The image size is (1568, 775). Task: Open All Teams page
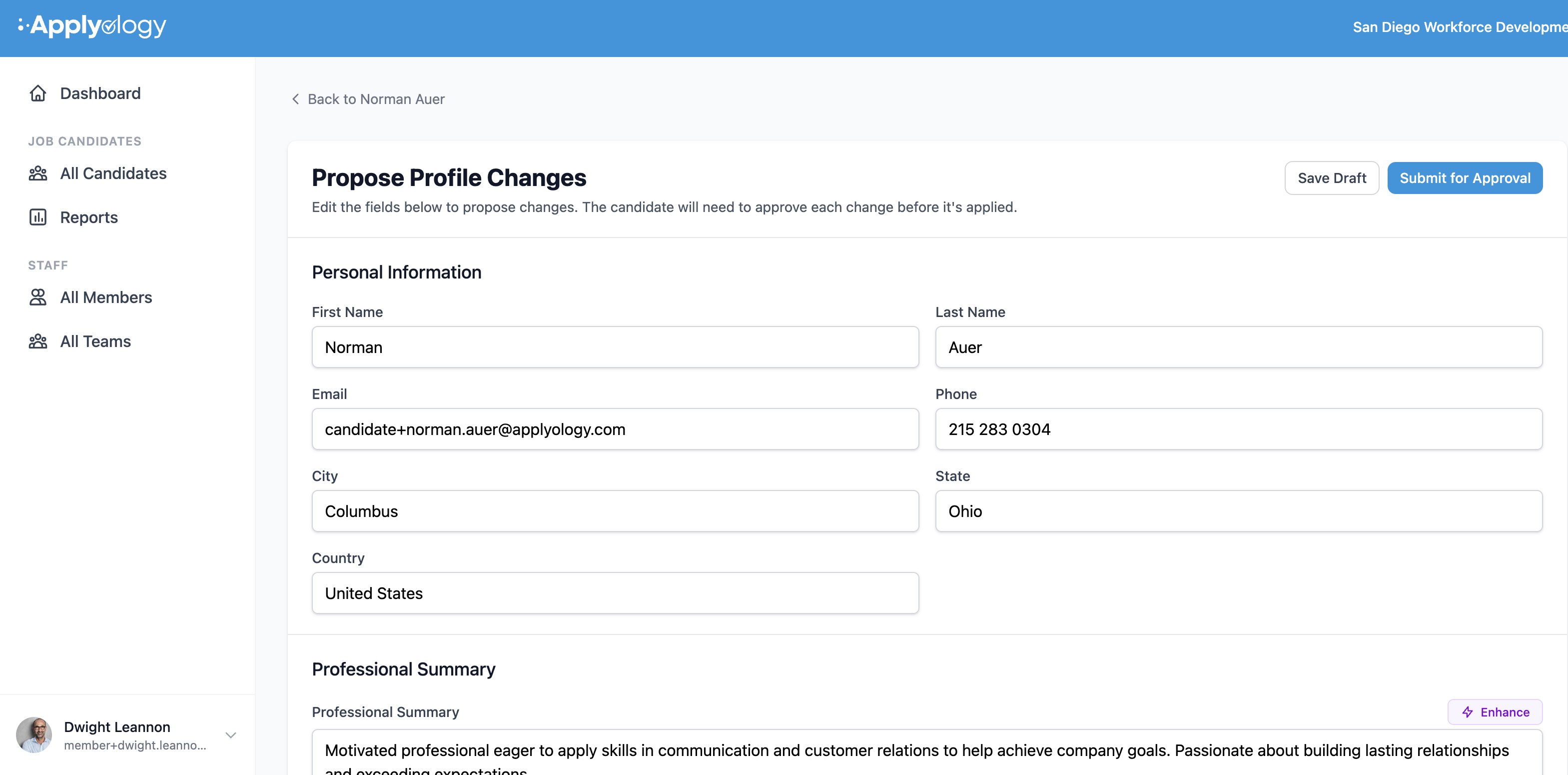tap(95, 341)
